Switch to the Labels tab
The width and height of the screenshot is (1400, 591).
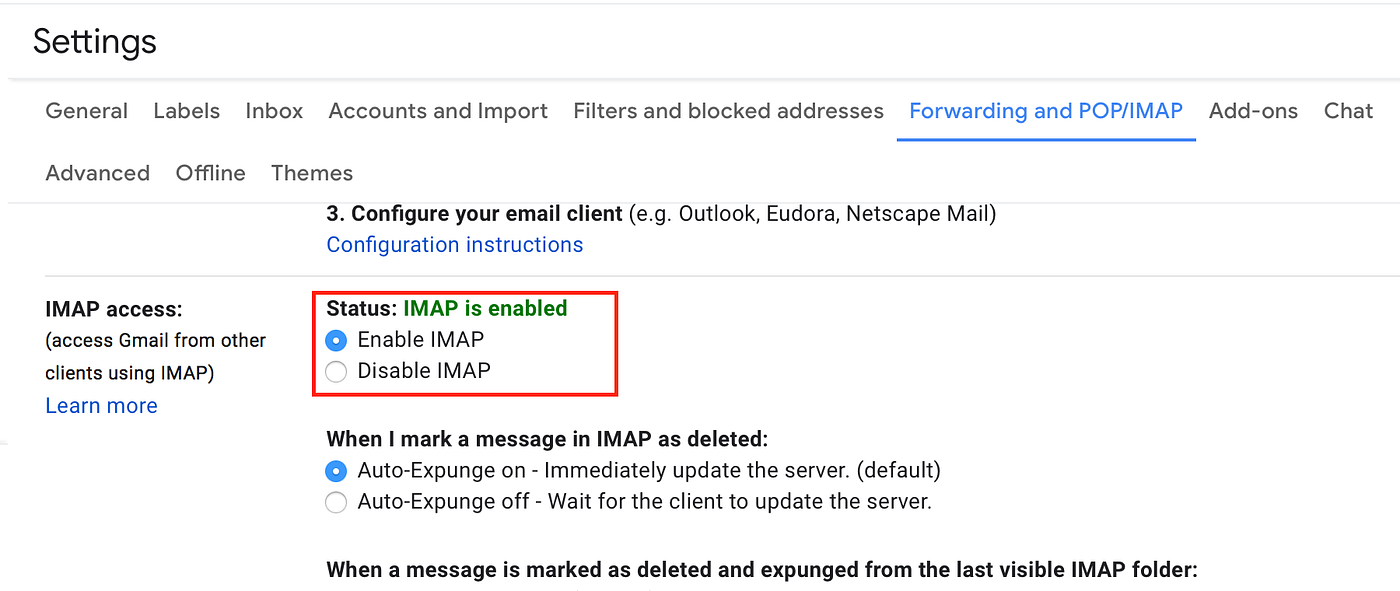coord(187,111)
